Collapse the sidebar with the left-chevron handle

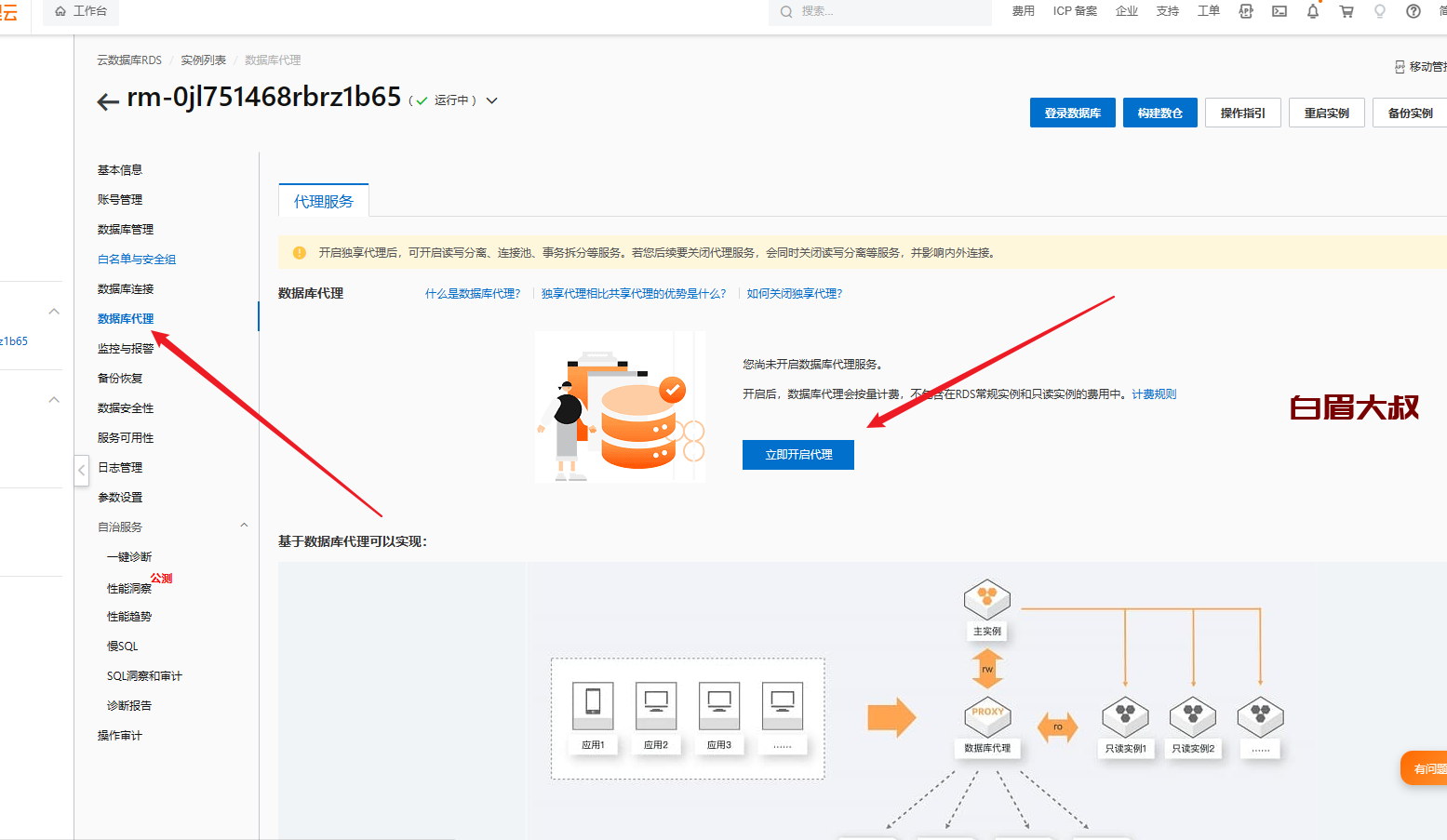[x=82, y=470]
